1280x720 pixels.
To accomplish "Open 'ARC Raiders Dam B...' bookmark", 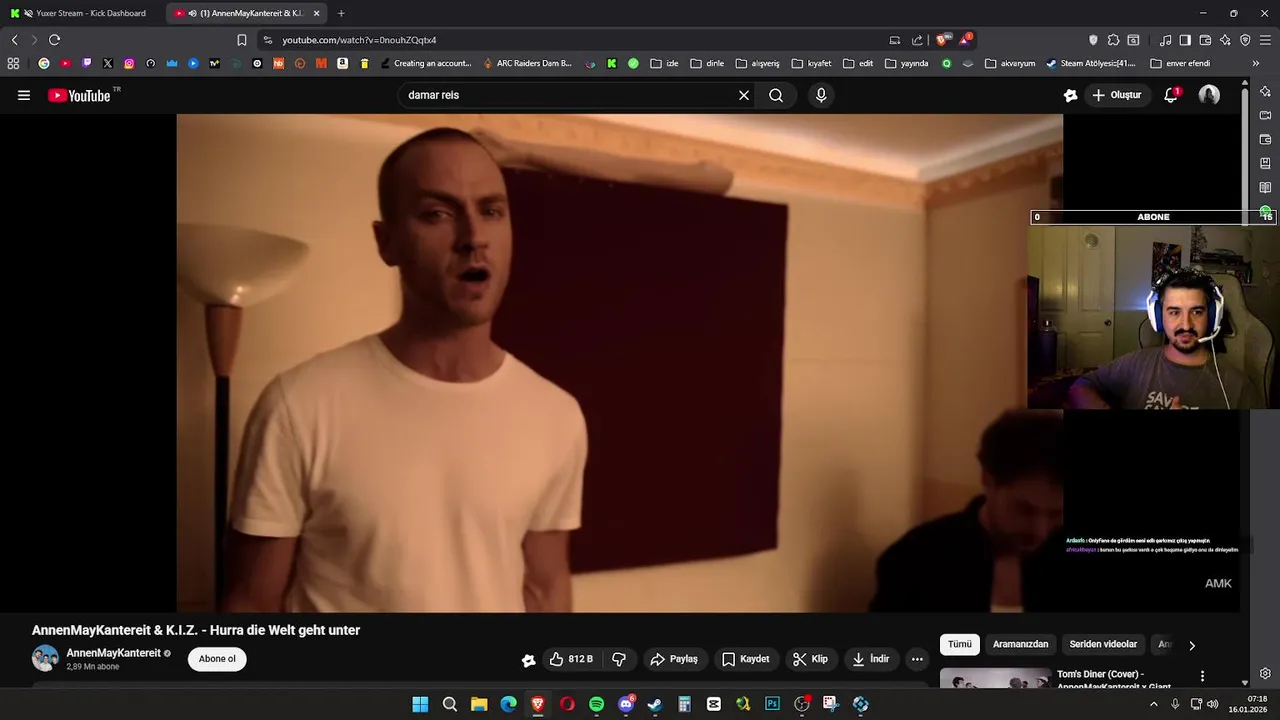I will 527,63.
